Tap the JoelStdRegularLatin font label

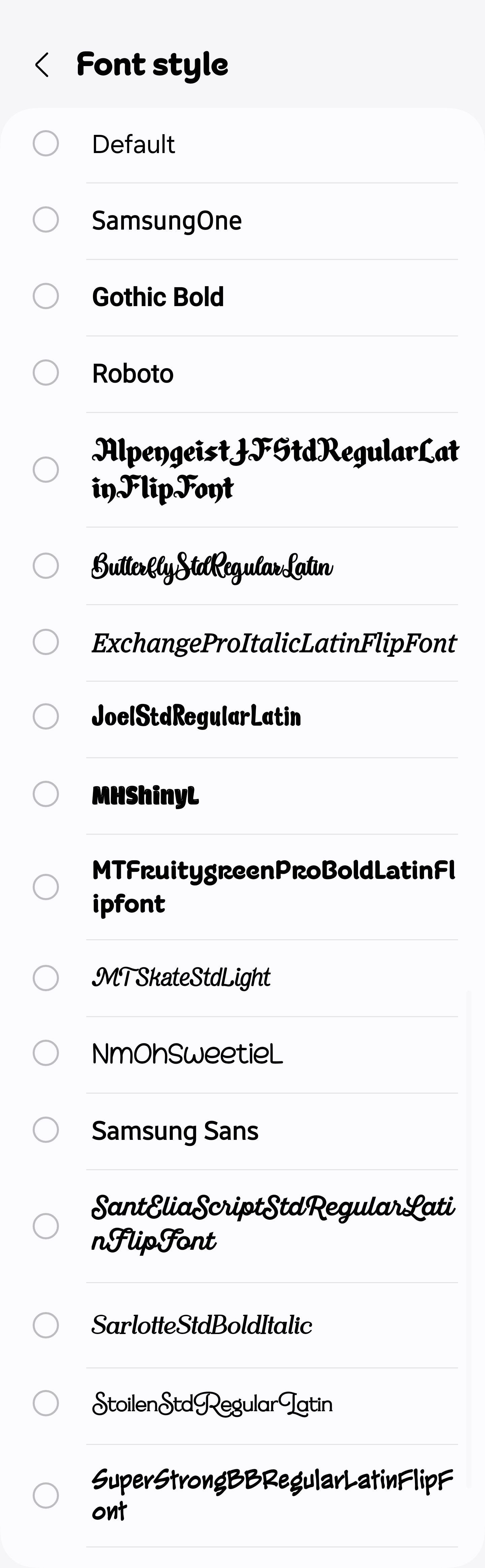(x=196, y=716)
